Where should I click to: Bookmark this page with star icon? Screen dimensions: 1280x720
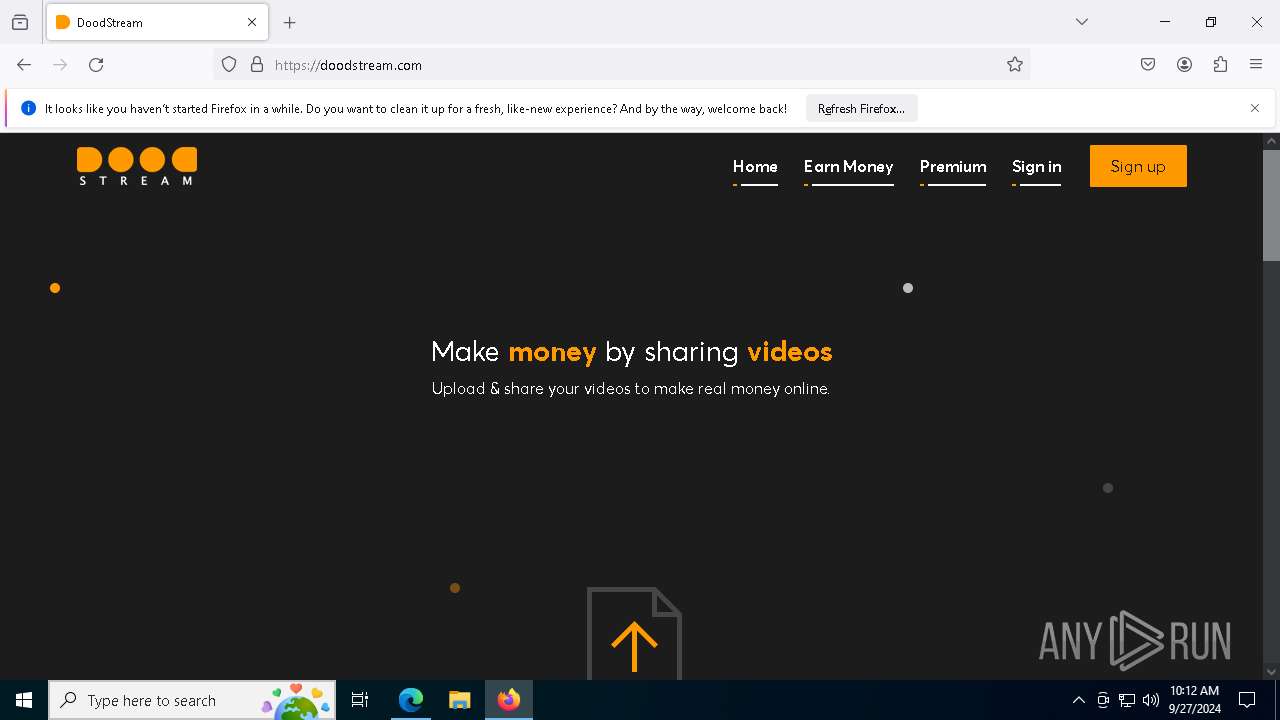(1015, 65)
